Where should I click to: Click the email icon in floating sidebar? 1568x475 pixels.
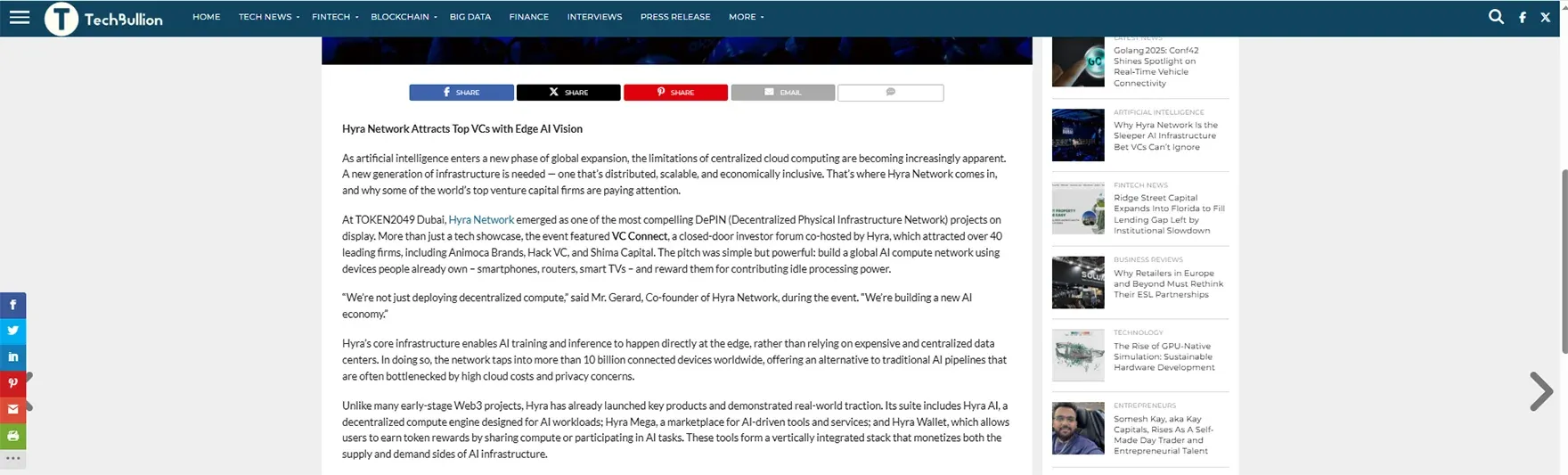13,410
